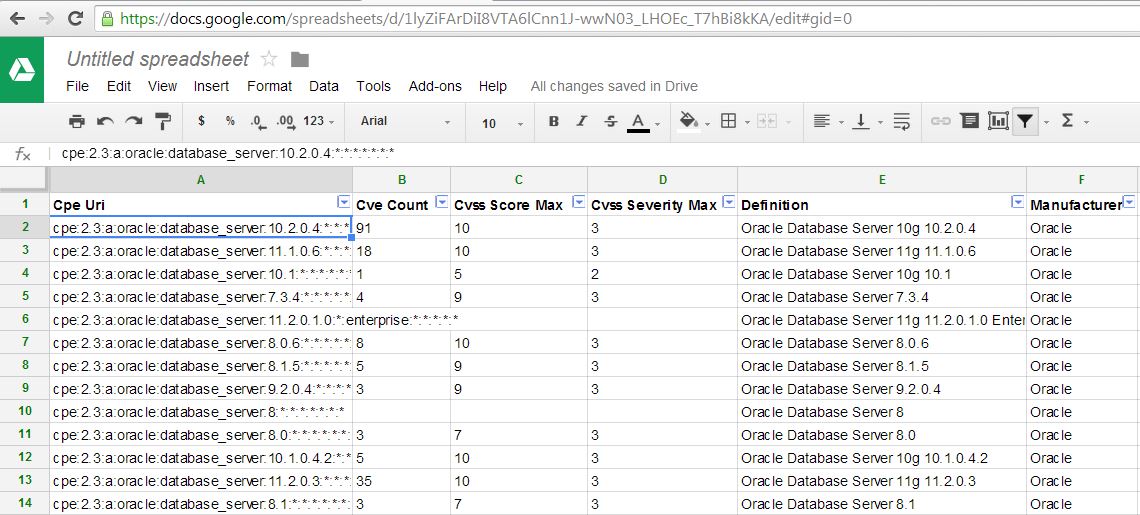Rename the Untitled spreadsheet title
This screenshot has height=515, width=1140.
pyautogui.click(x=158, y=59)
